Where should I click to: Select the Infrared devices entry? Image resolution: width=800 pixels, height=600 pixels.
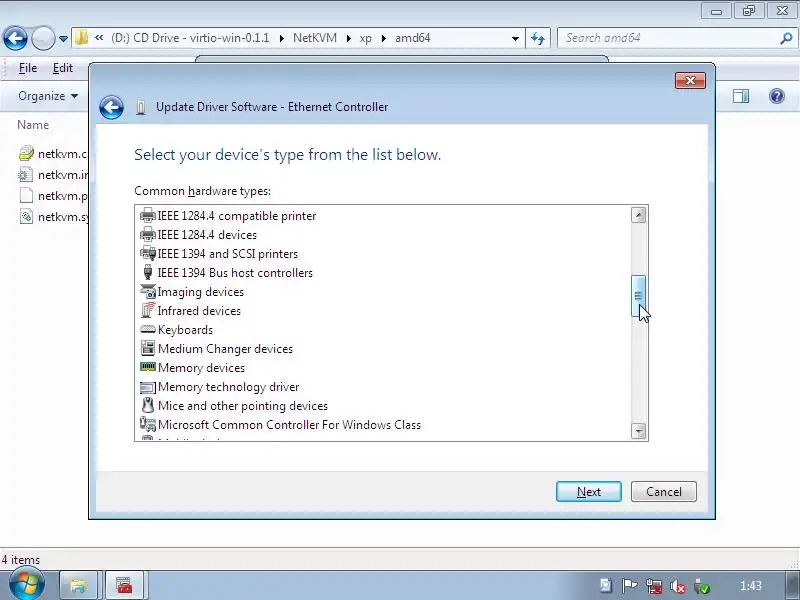[x=199, y=311]
